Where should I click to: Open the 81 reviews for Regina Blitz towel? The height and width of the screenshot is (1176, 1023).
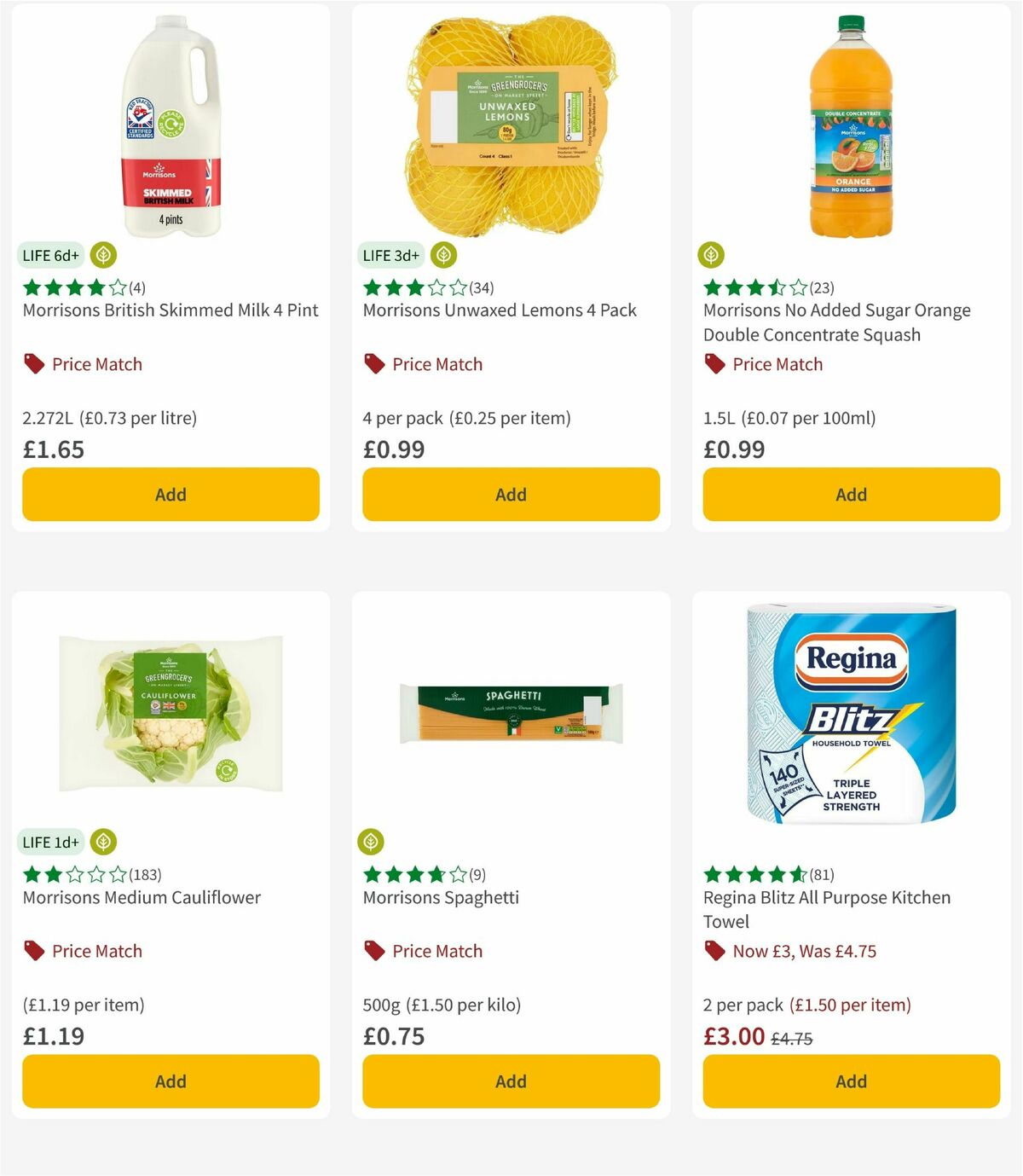click(768, 874)
